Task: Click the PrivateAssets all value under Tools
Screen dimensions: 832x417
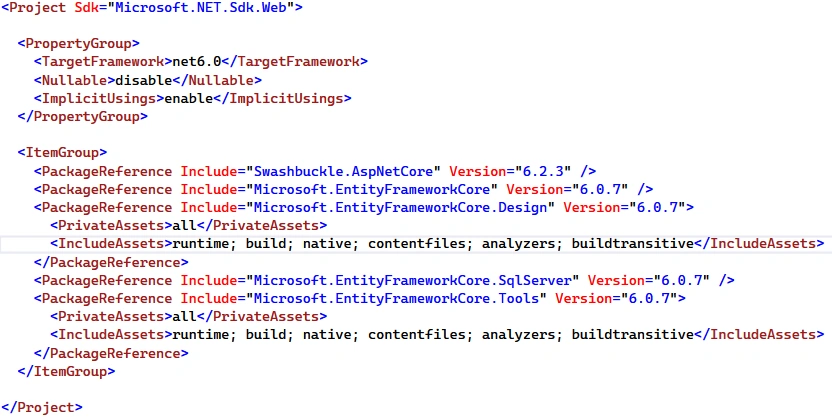Action: (x=185, y=317)
